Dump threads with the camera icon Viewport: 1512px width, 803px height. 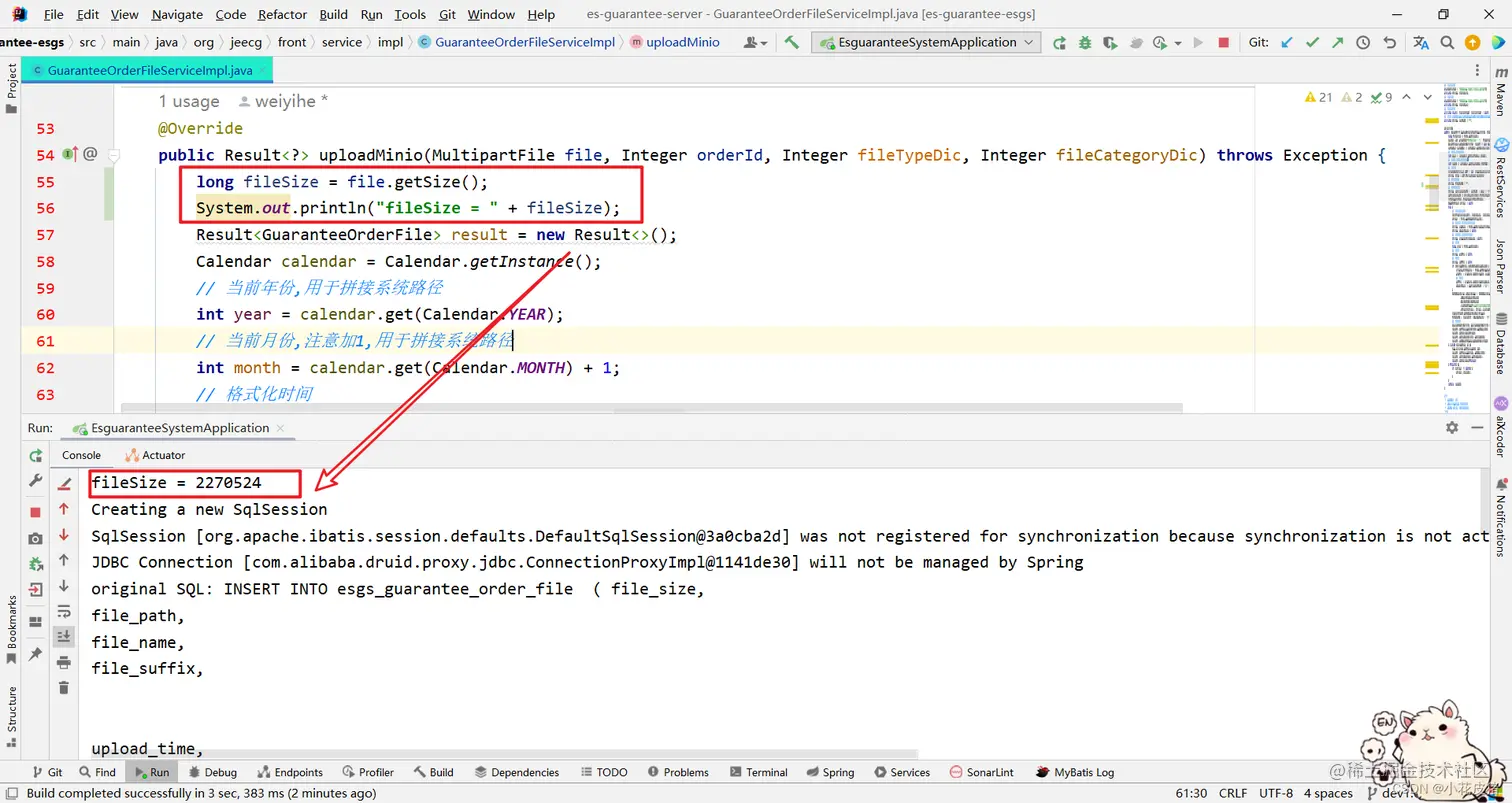pyautogui.click(x=36, y=538)
